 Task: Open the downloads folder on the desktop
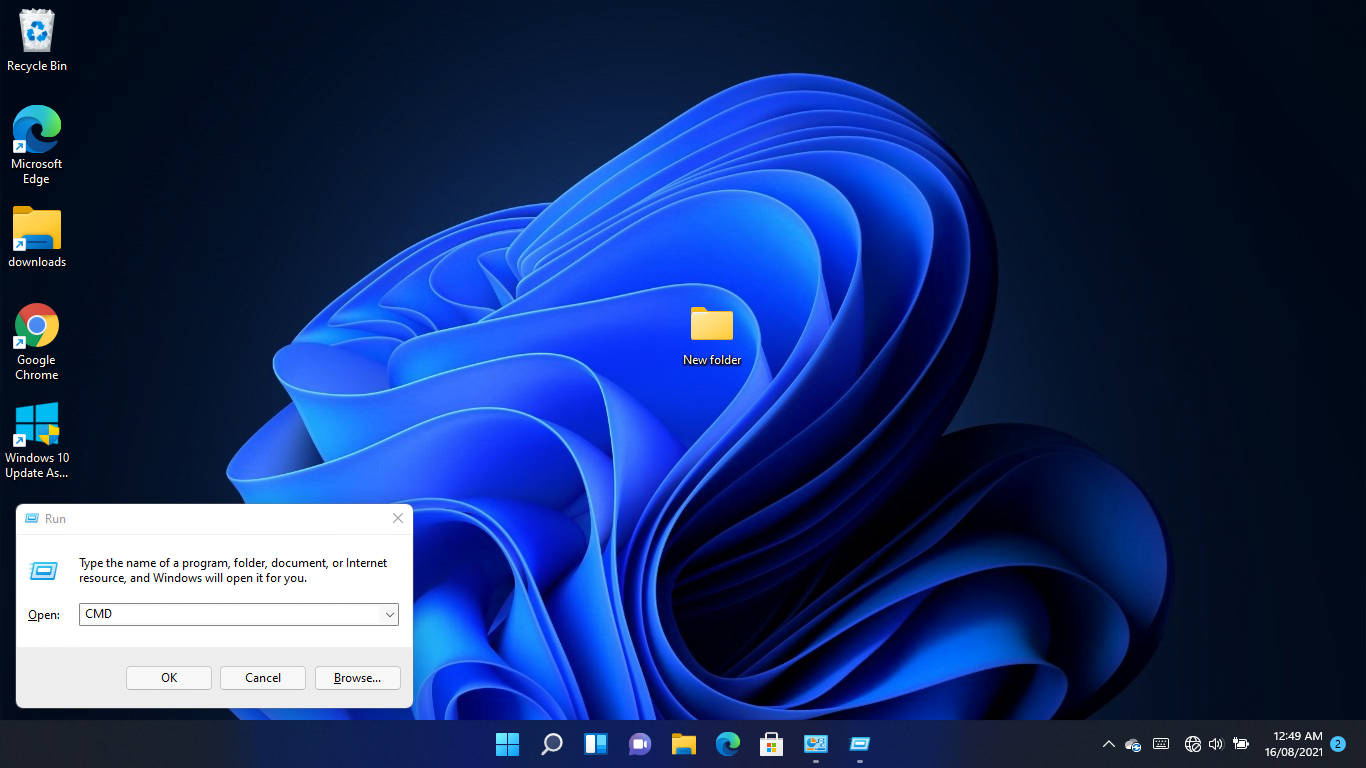pyautogui.click(x=36, y=228)
